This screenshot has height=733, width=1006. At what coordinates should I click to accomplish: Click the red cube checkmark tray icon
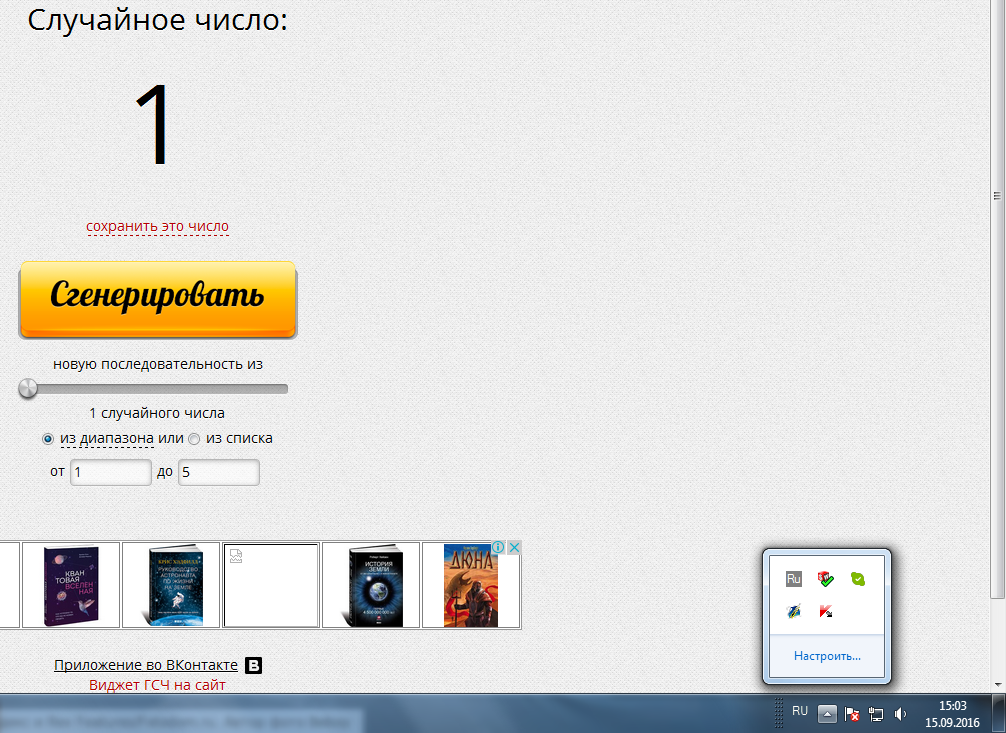826,579
